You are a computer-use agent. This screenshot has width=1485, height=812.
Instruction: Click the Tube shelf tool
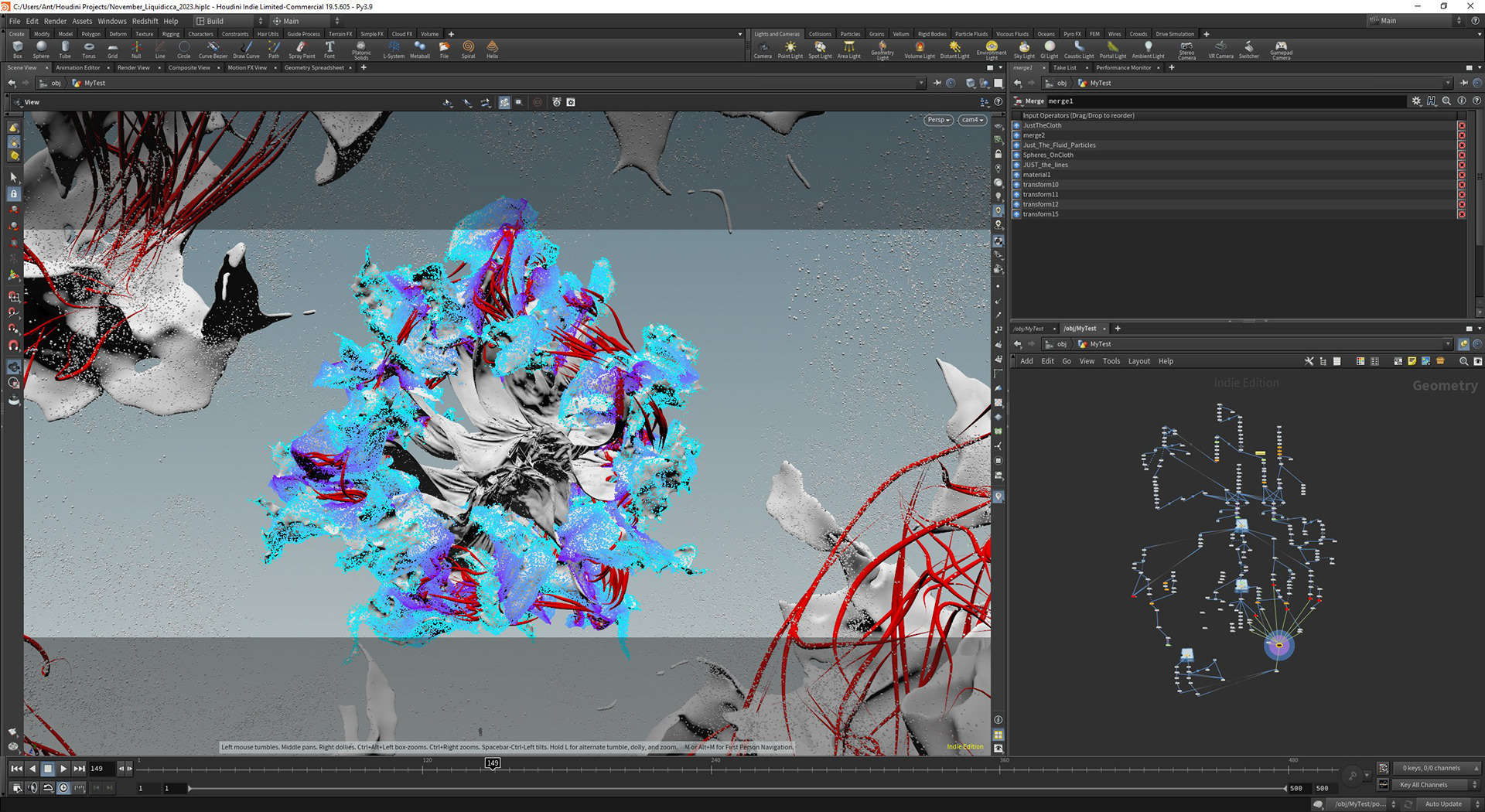(x=65, y=49)
